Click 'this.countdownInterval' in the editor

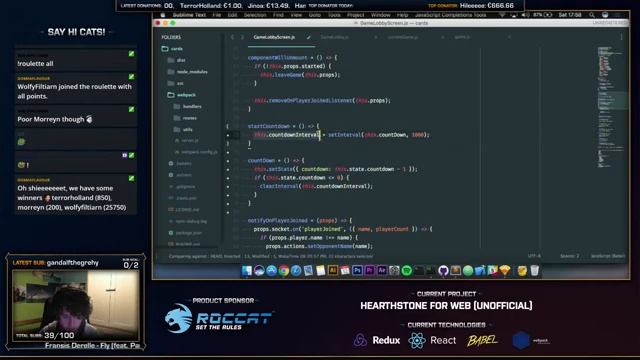click(x=287, y=135)
